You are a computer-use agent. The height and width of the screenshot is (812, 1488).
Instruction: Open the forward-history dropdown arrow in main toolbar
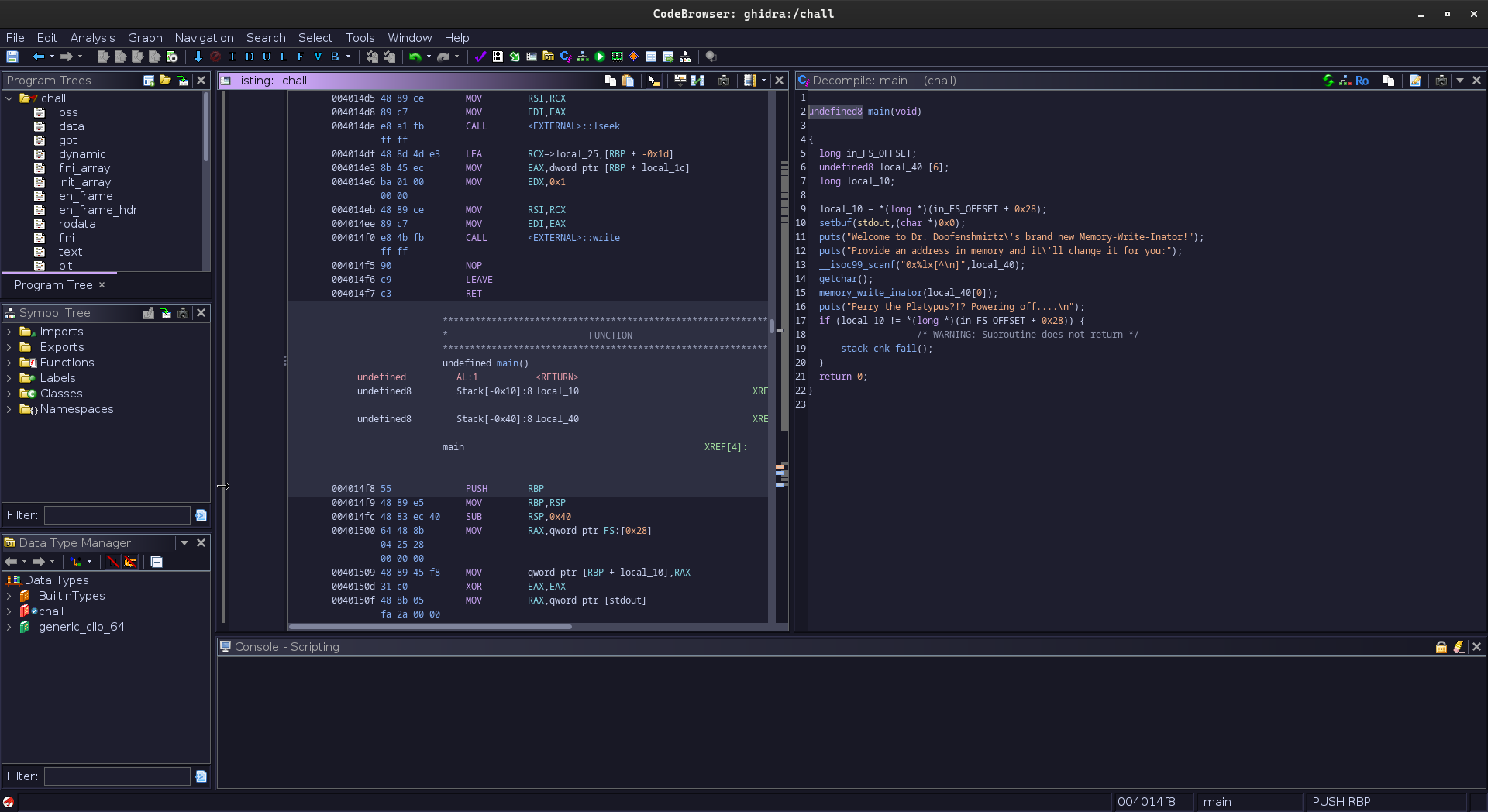80,57
